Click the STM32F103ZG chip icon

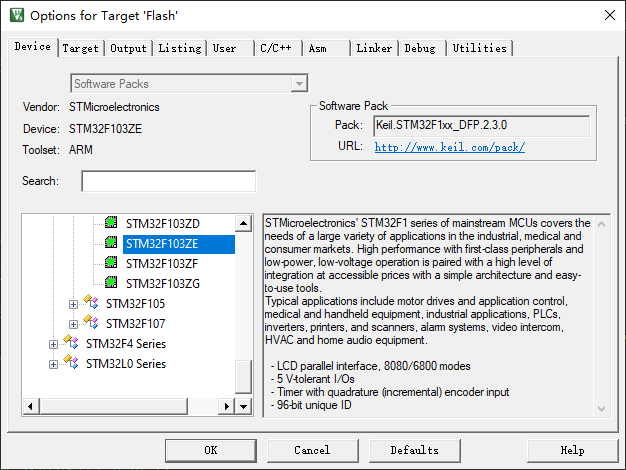tap(111, 282)
